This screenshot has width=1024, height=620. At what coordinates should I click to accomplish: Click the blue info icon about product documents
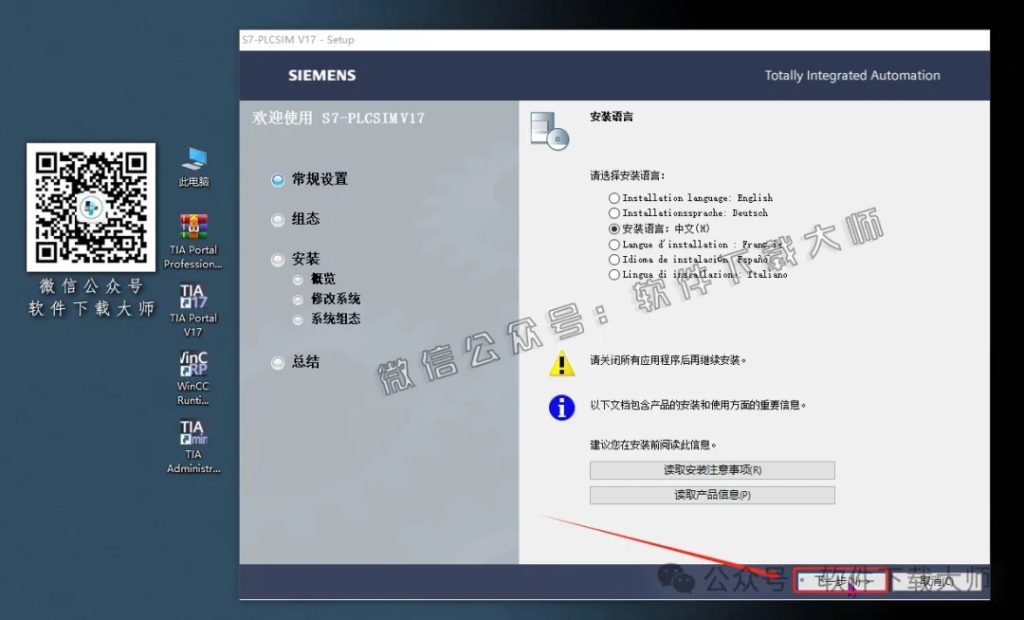(561, 405)
